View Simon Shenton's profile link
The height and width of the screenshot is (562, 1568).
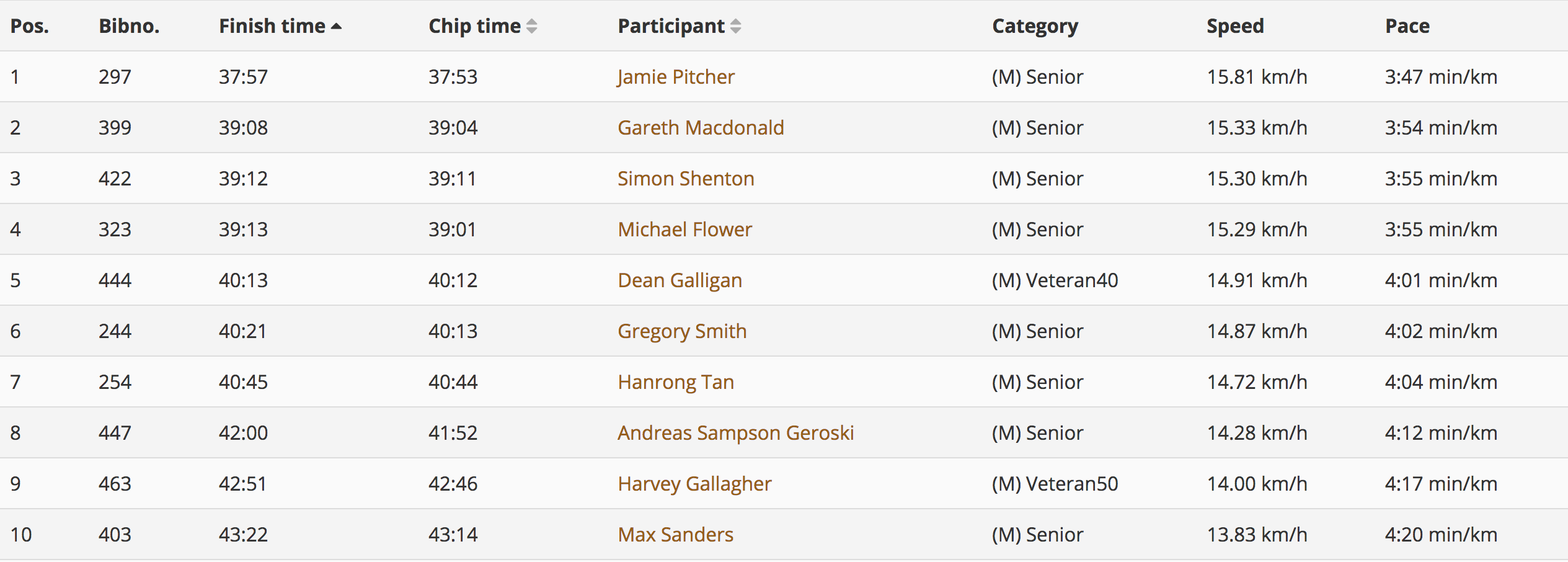[686, 179]
